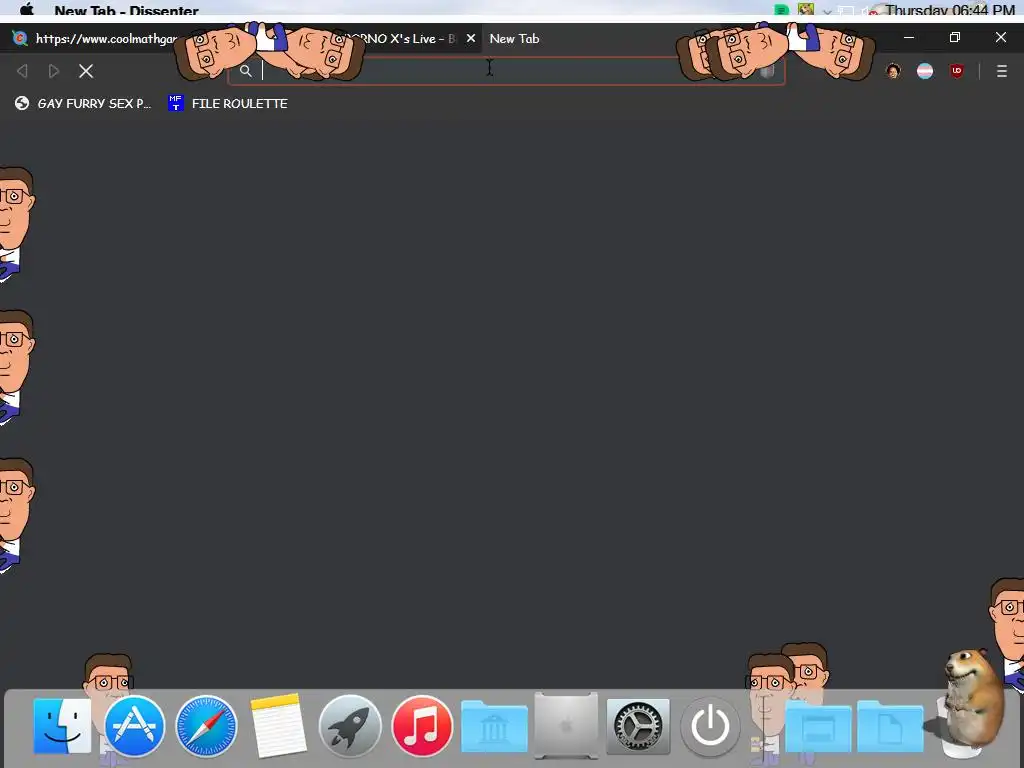Open the Notes app in dock
1024x768 pixels.
278,726
